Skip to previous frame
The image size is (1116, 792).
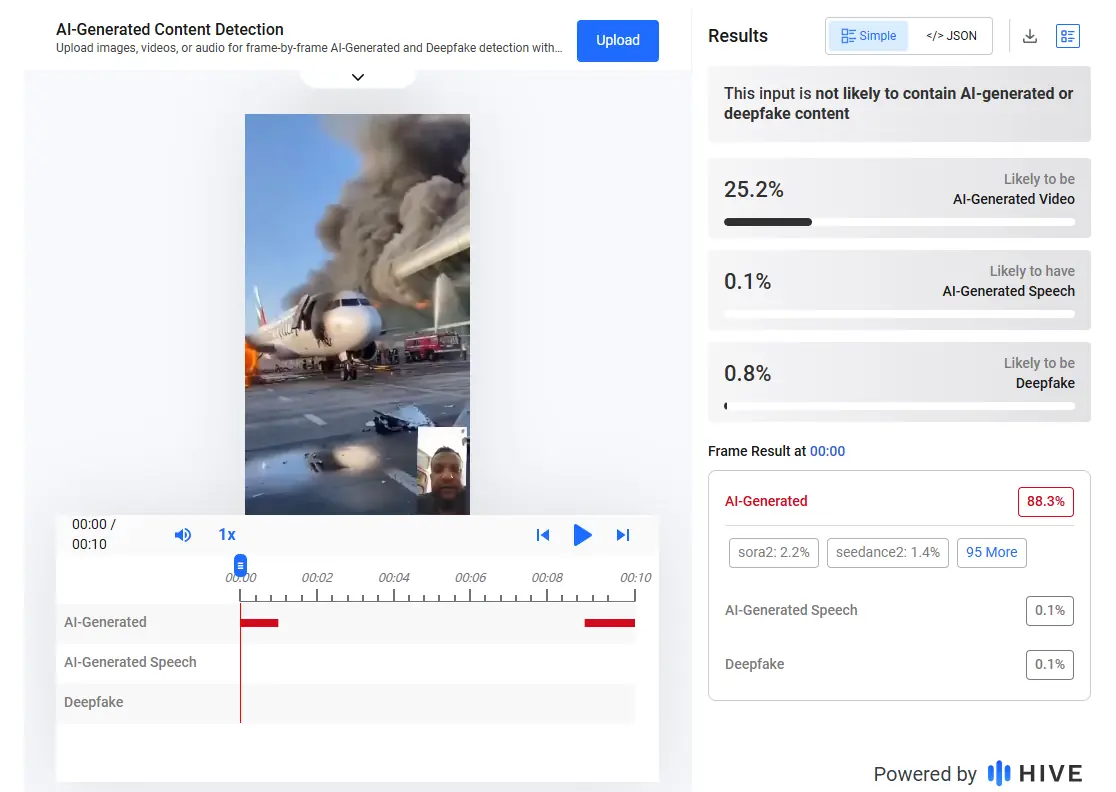coord(543,535)
